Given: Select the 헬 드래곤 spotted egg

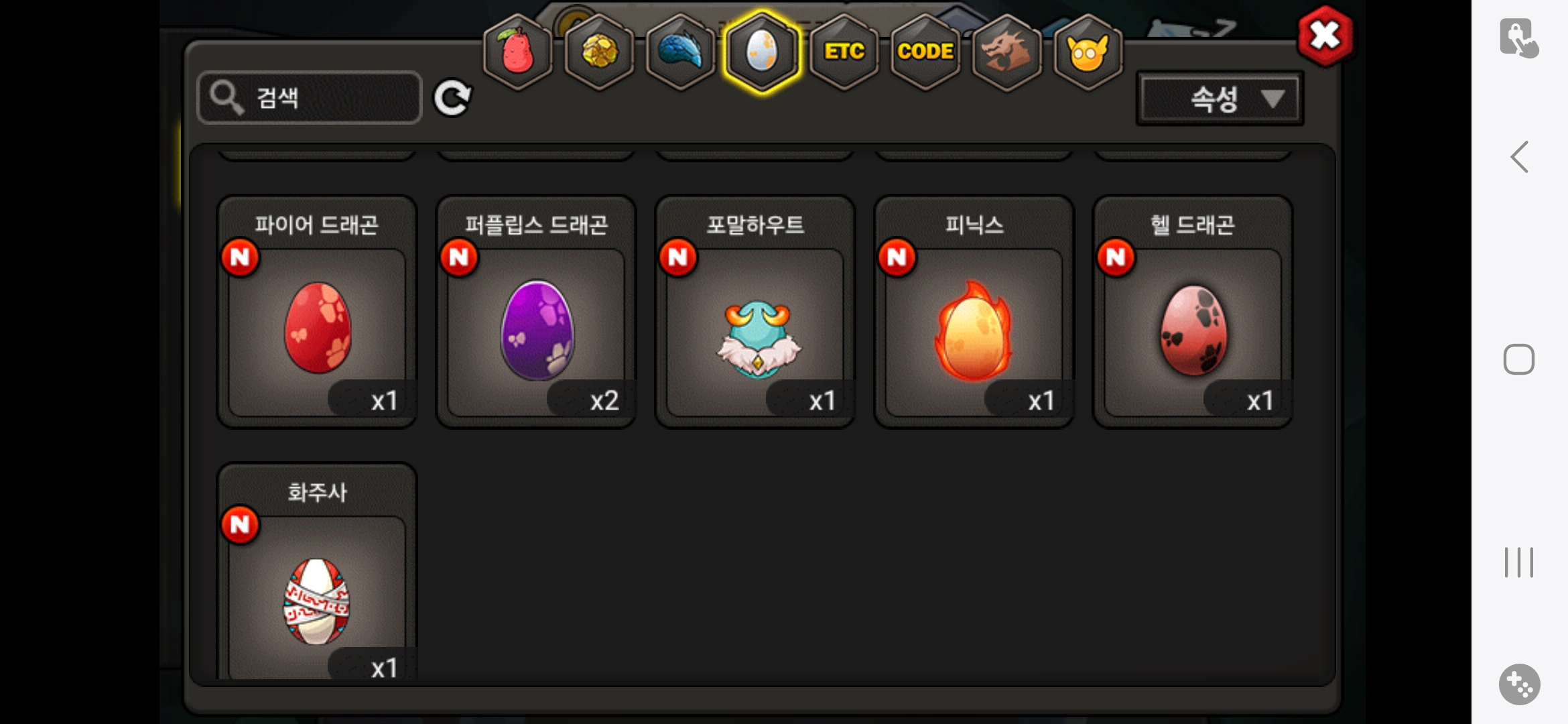Looking at the screenshot, I should 1193,312.
